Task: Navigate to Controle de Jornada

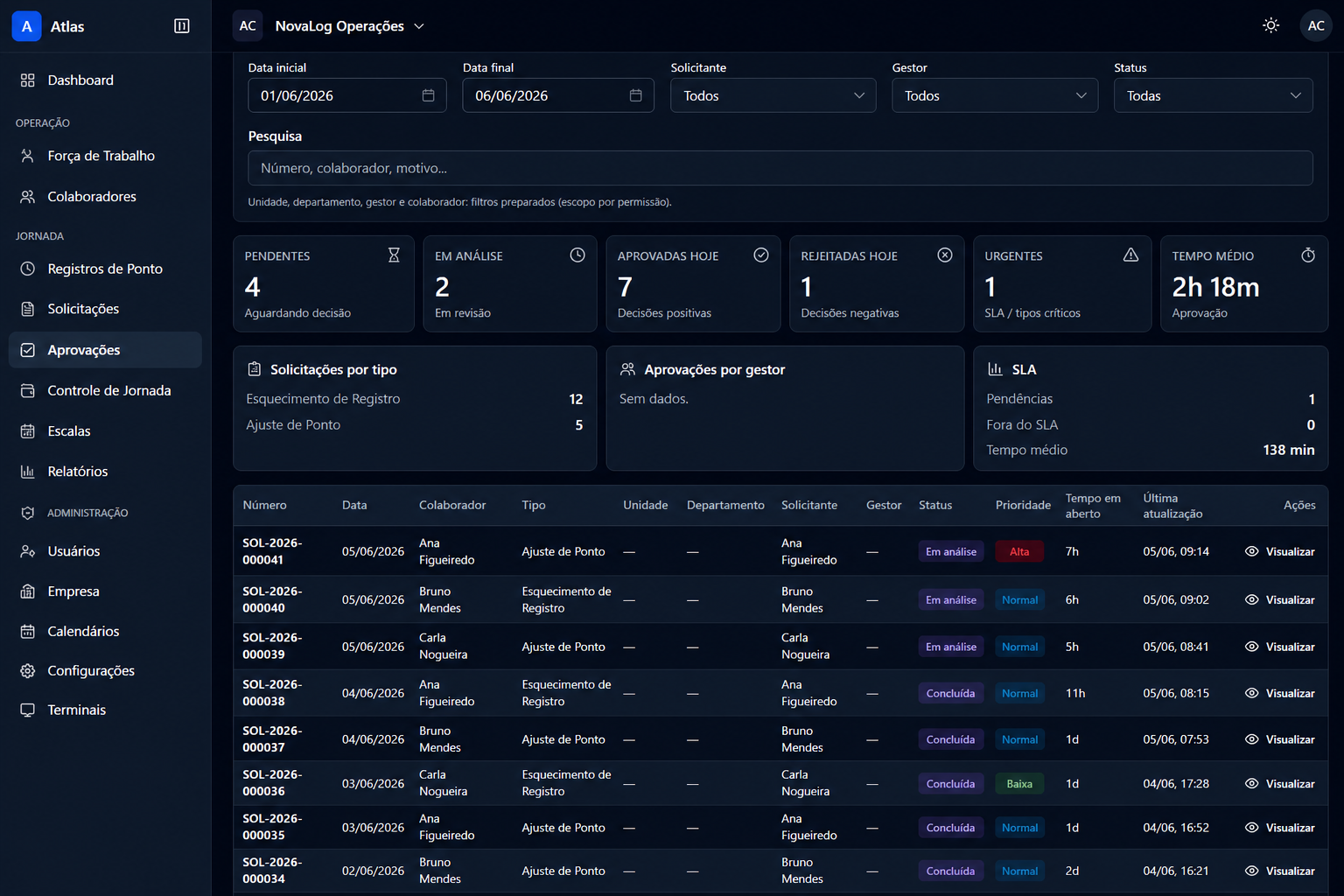Action: click(x=105, y=390)
